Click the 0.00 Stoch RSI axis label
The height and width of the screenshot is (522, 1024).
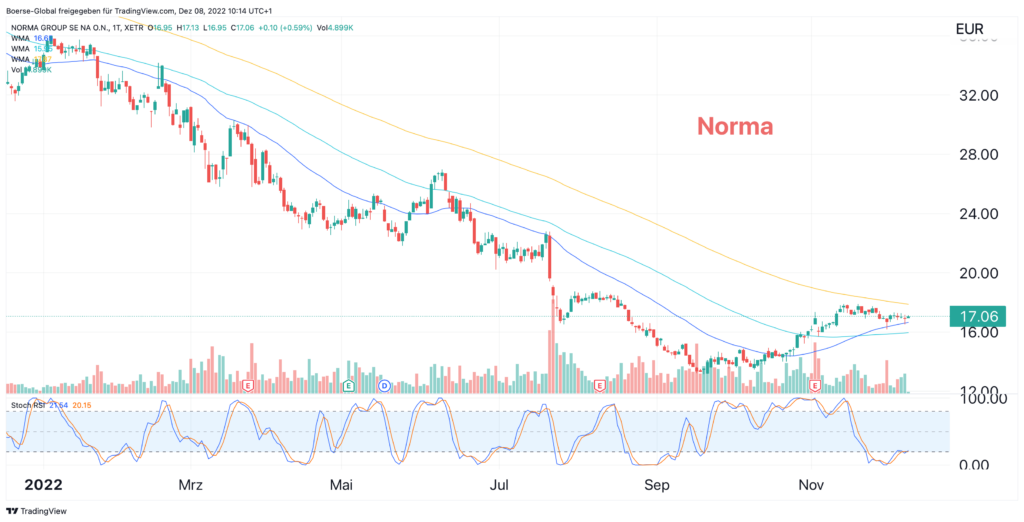click(x=976, y=465)
